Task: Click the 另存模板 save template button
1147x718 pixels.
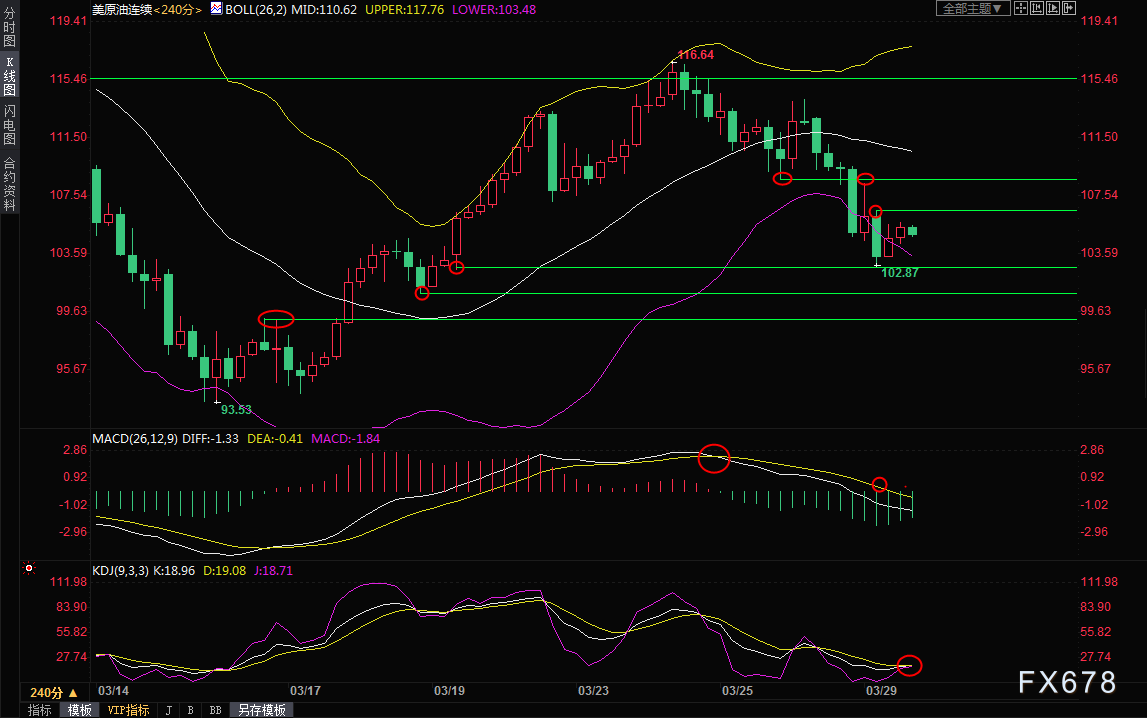Action: 261,710
